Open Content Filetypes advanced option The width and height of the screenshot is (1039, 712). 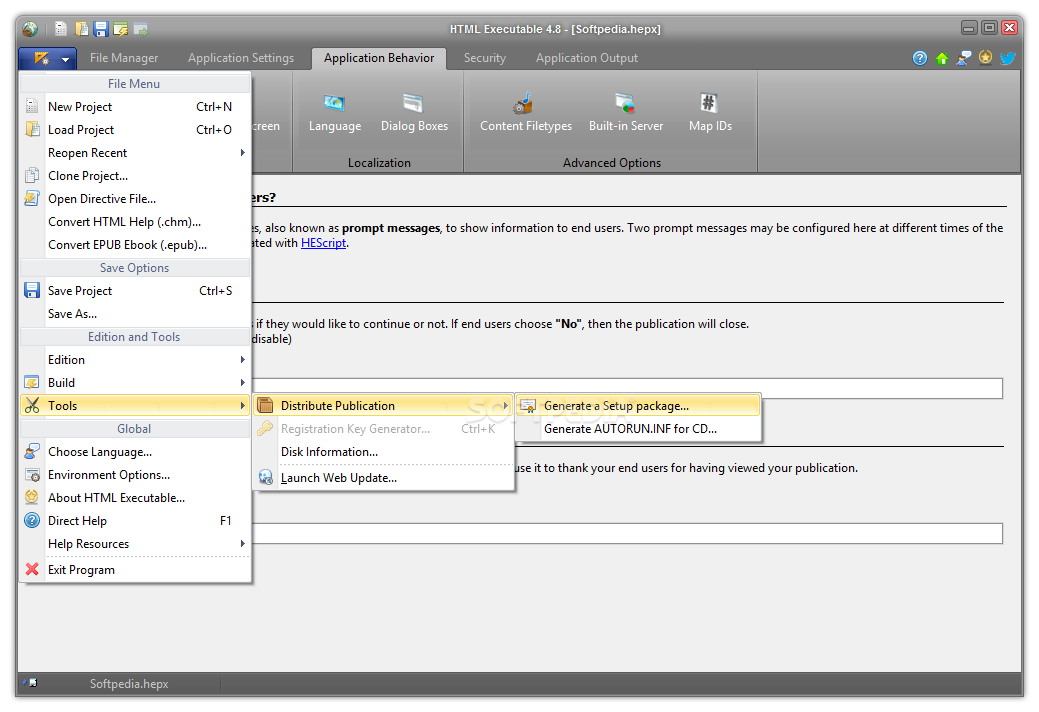tap(525, 113)
